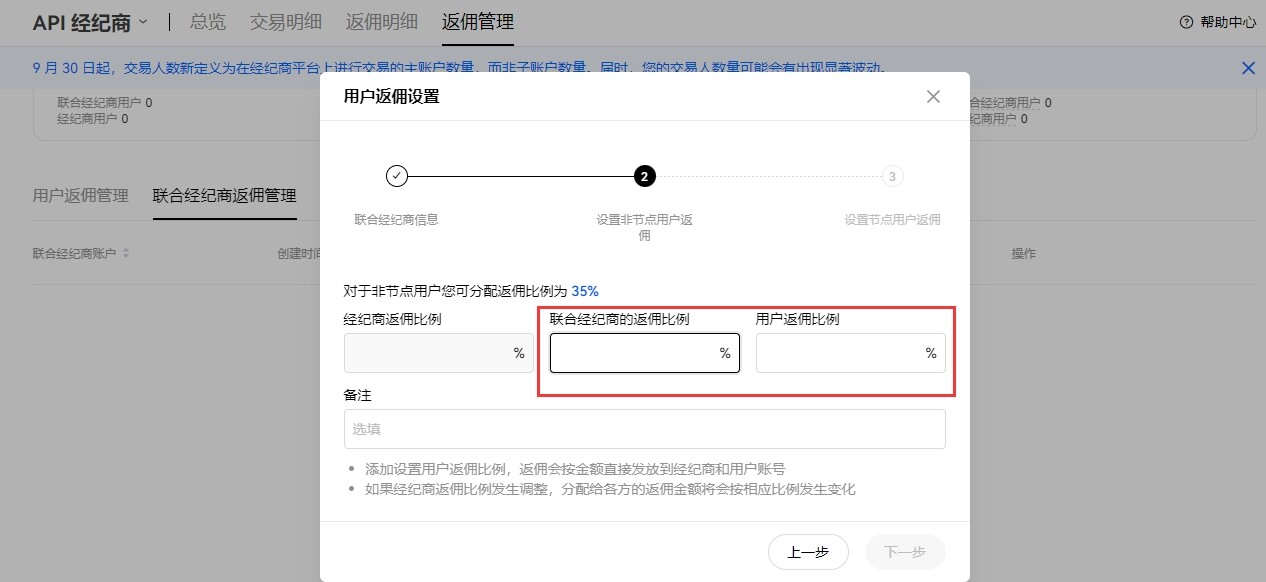Dismiss the blue announcement banner

click(1248, 68)
